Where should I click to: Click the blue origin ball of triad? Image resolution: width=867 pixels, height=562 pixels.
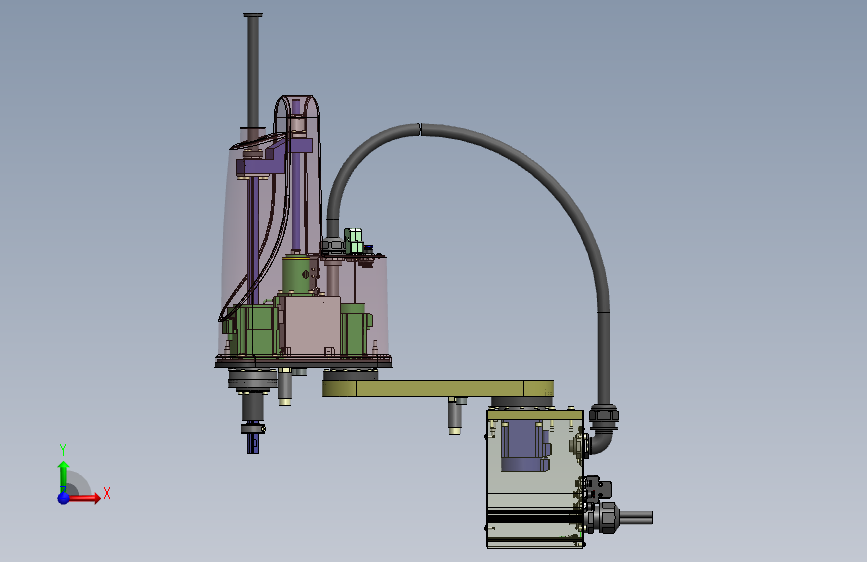pyautogui.click(x=64, y=498)
